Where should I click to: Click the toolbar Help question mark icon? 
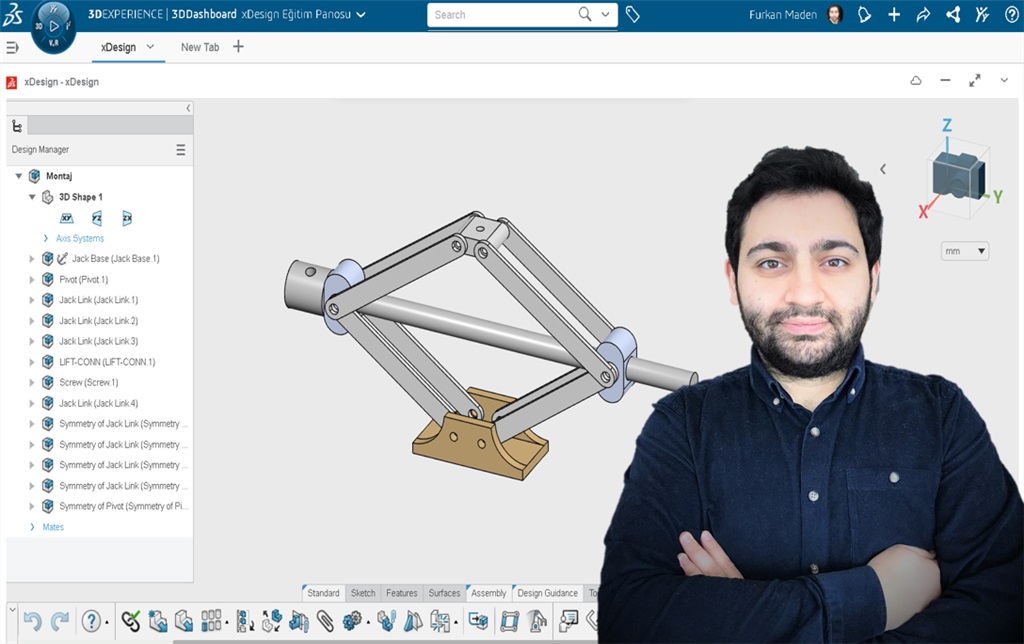coord(91,620)
